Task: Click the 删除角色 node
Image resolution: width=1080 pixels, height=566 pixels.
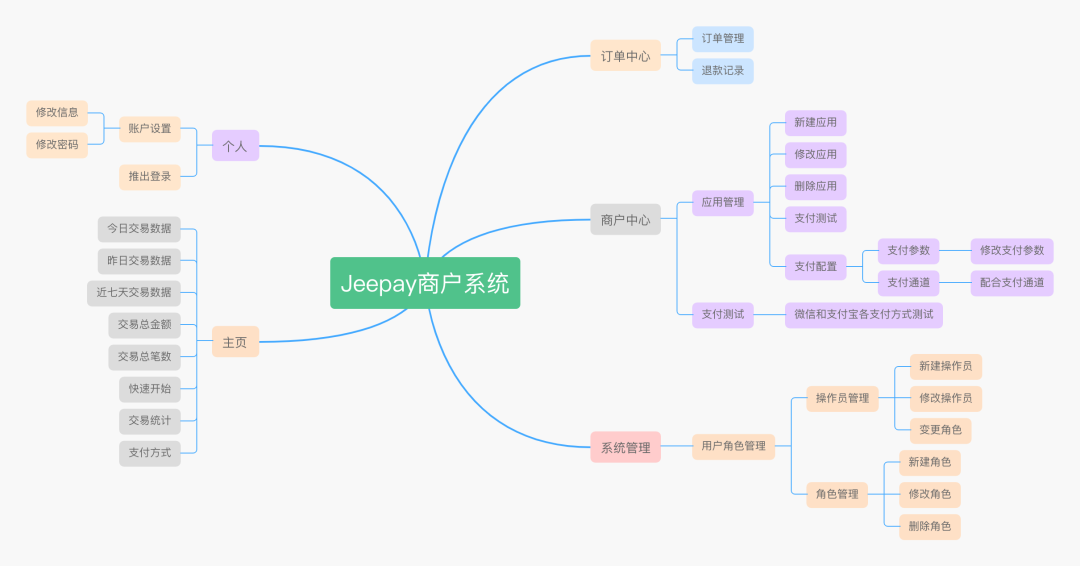Action: 930,527
